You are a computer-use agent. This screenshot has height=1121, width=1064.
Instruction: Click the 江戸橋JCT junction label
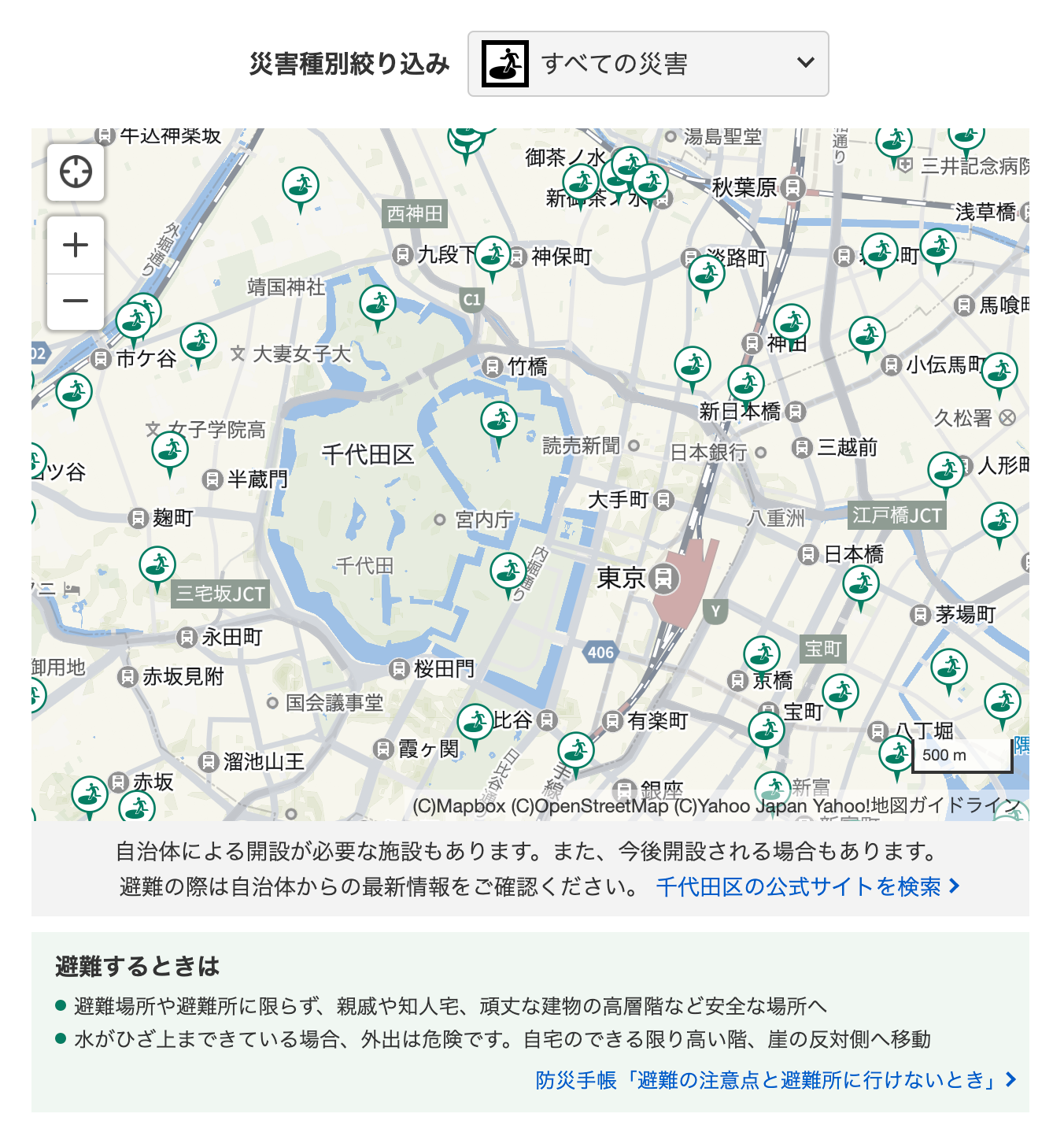point(896,516)
